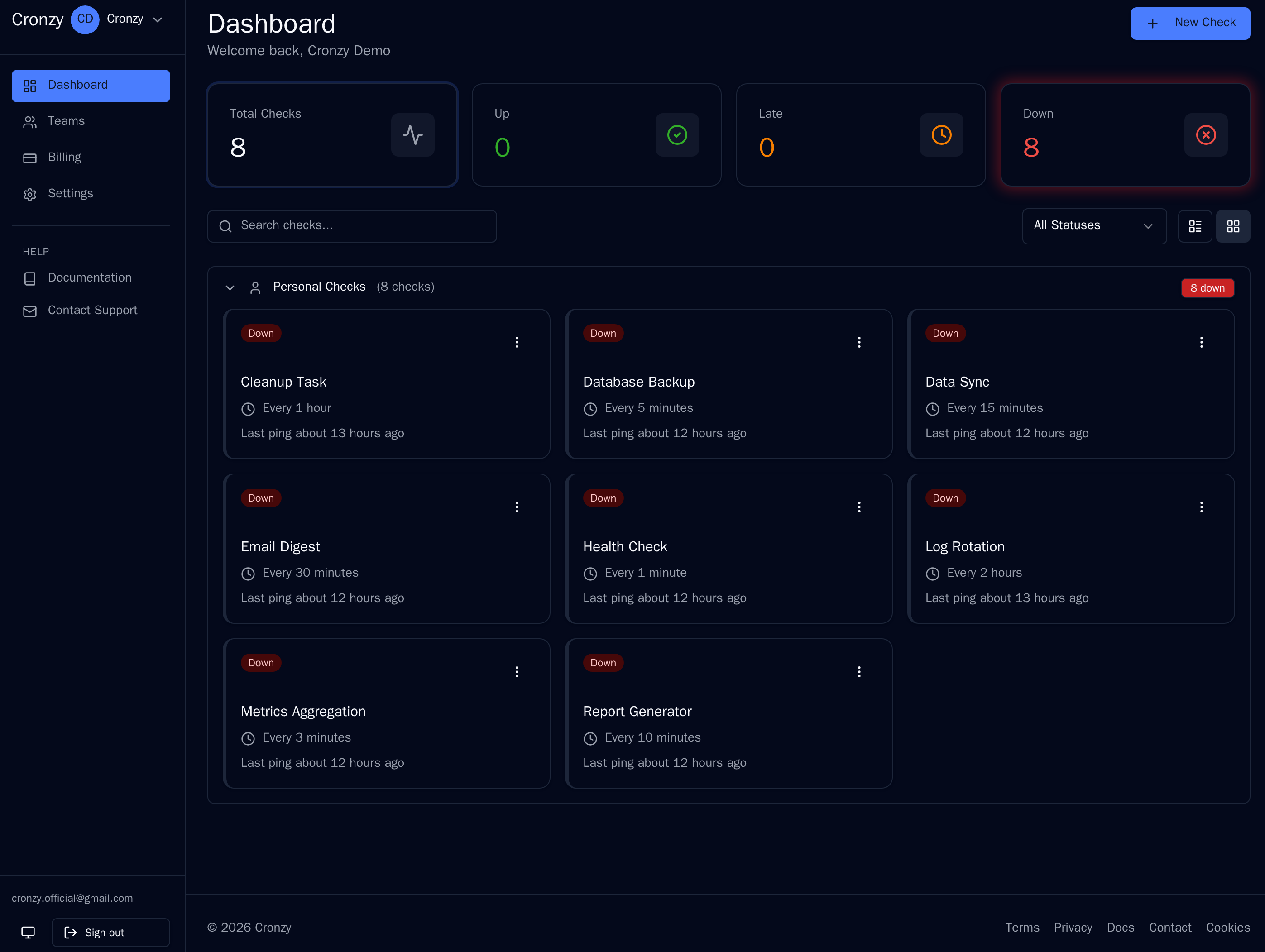
Task: Select the Dashboard icon in the sidebar
Action: pyautogui.click(x=30, y=85)
